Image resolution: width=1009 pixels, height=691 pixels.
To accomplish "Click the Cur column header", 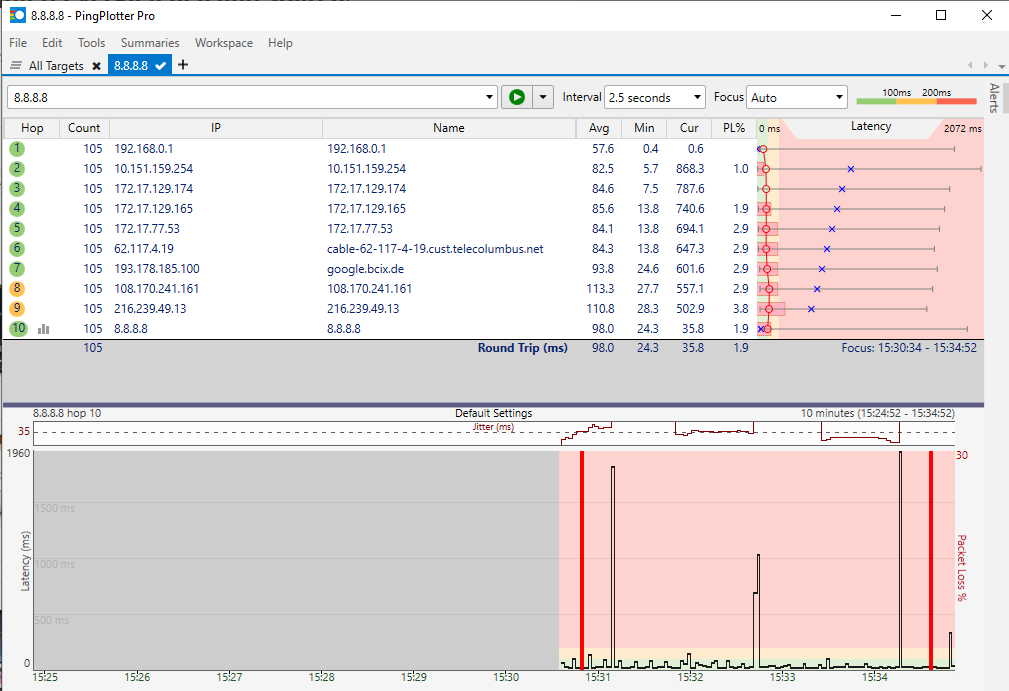I will coord(689,128).
